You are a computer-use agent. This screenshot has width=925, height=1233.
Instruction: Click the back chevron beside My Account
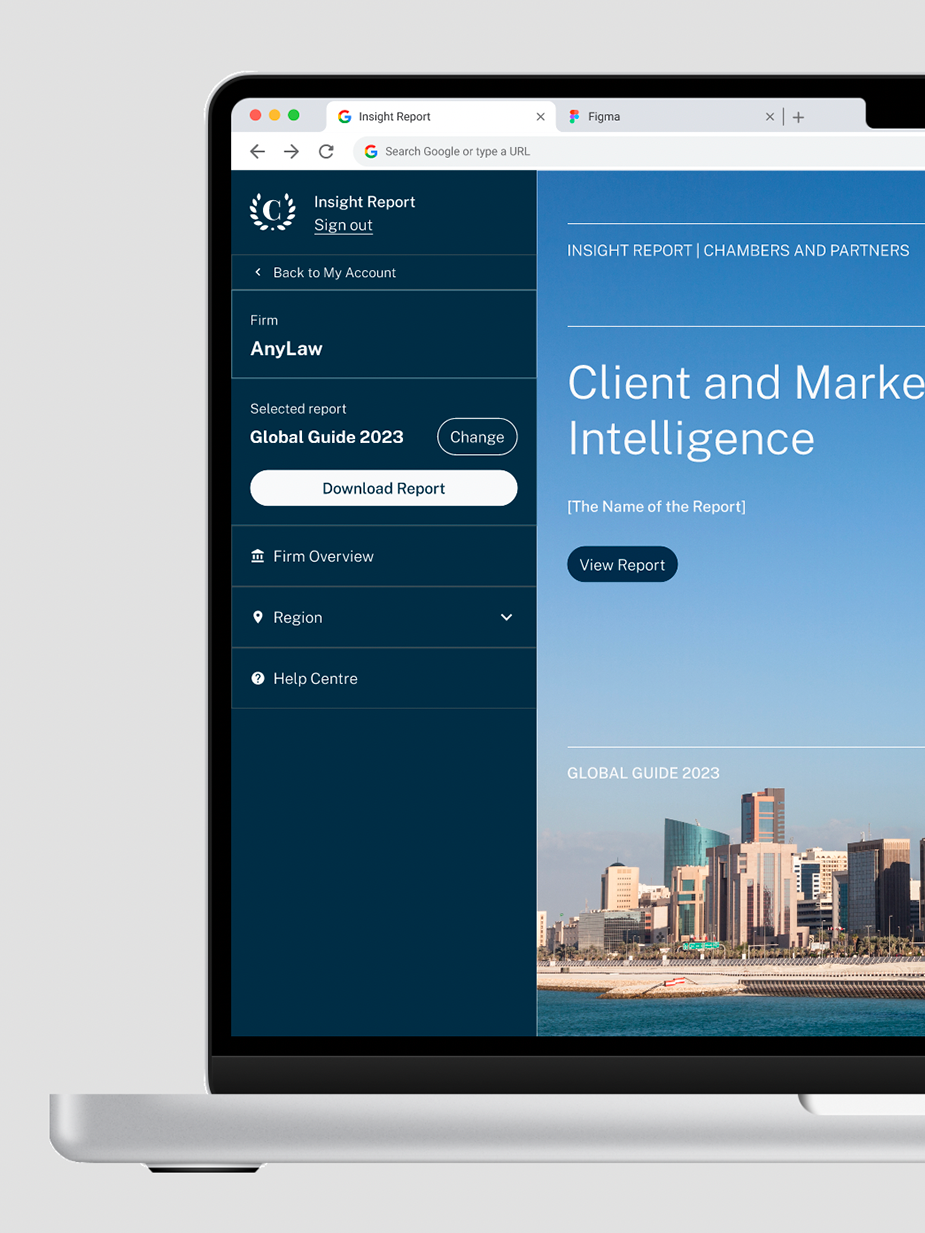(x=258, y=272)
